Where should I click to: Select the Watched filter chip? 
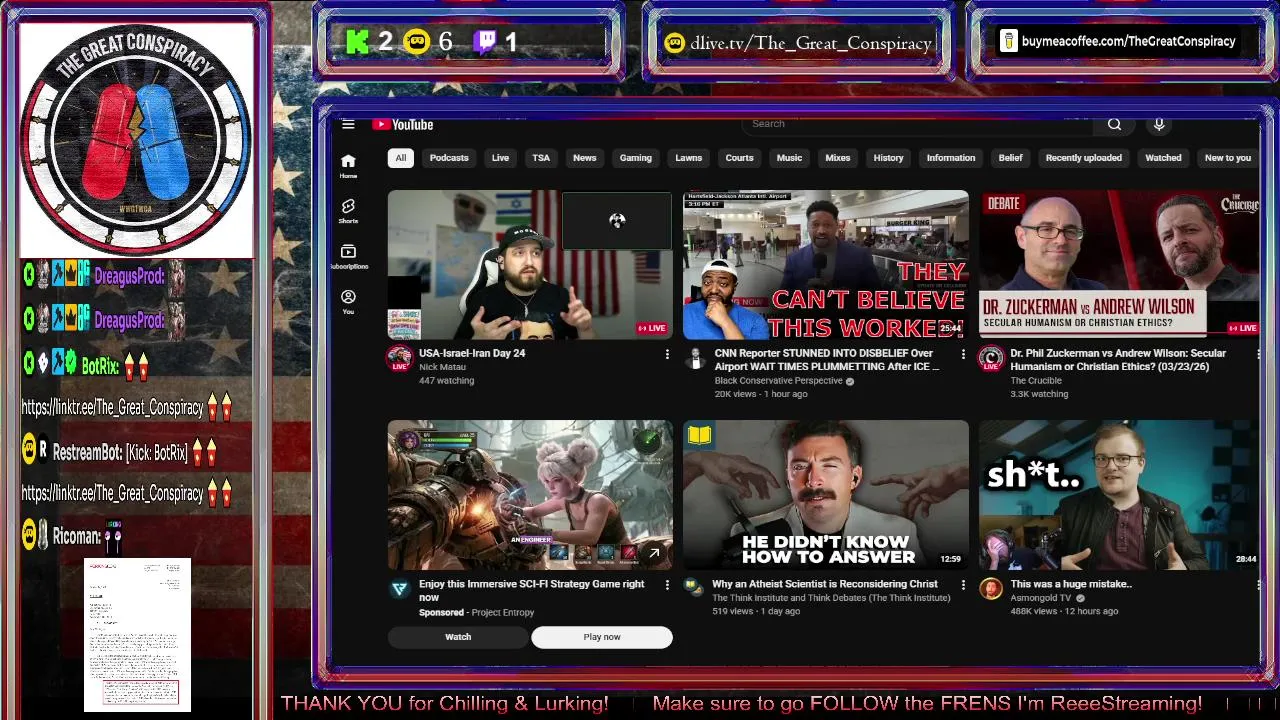point(1163,158)
